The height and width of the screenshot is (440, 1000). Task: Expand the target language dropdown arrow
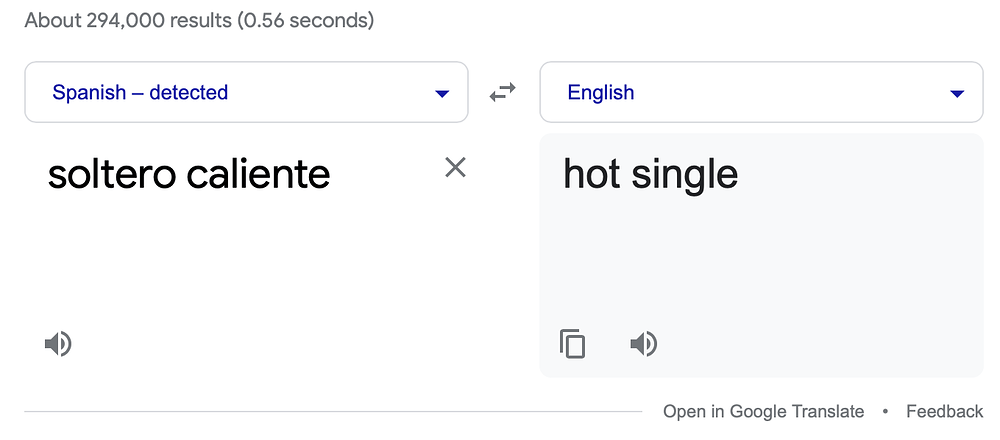pyautogui.click(x=957, y=94)
